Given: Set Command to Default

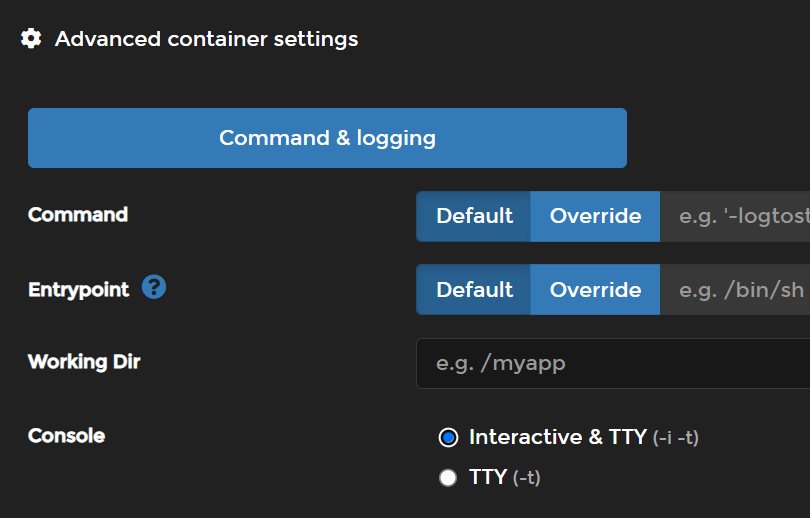Looking at the screenshot, I should (x=474, y=216).
